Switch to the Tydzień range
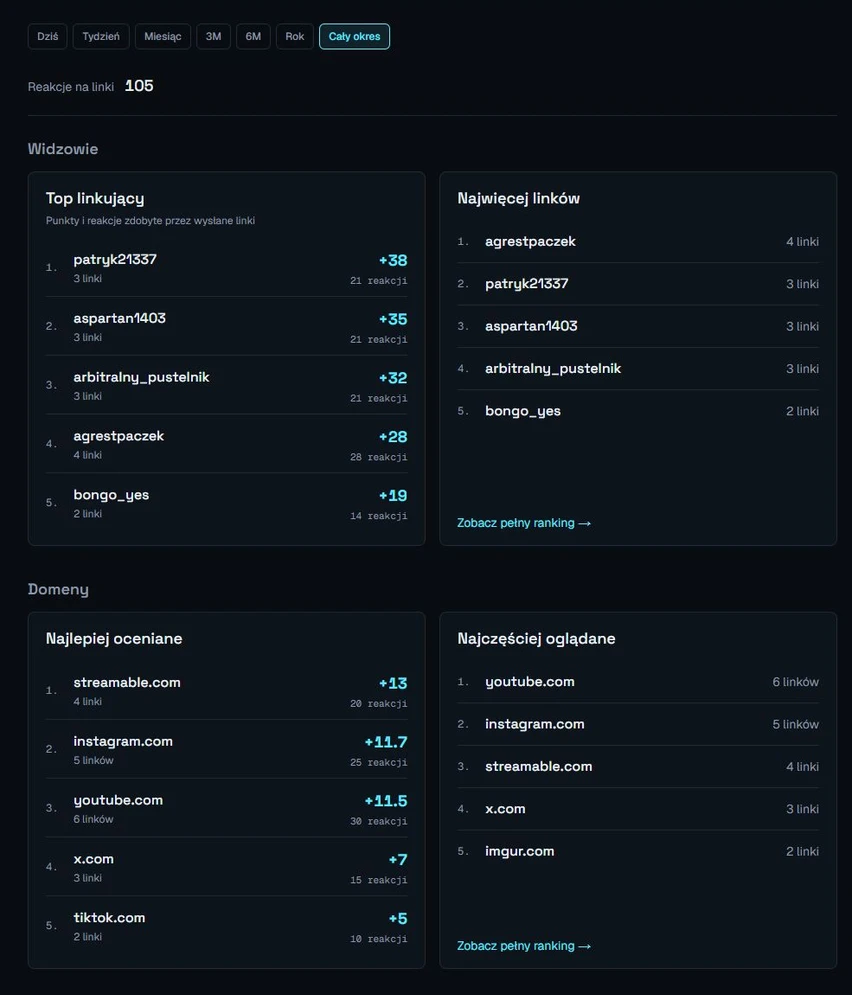This screenshot has width=852, height=995. (101, 36)
